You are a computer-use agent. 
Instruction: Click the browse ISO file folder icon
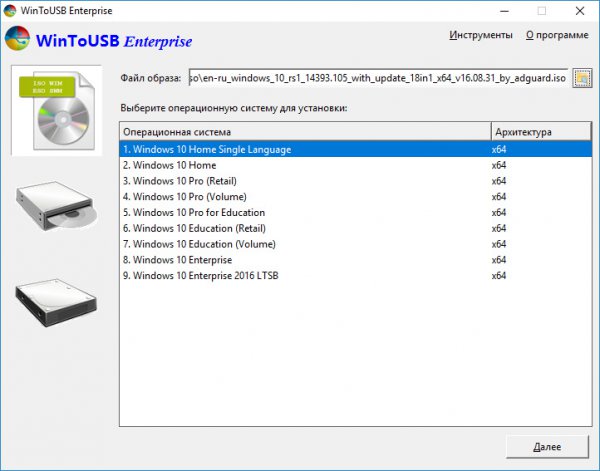[581, 78]
